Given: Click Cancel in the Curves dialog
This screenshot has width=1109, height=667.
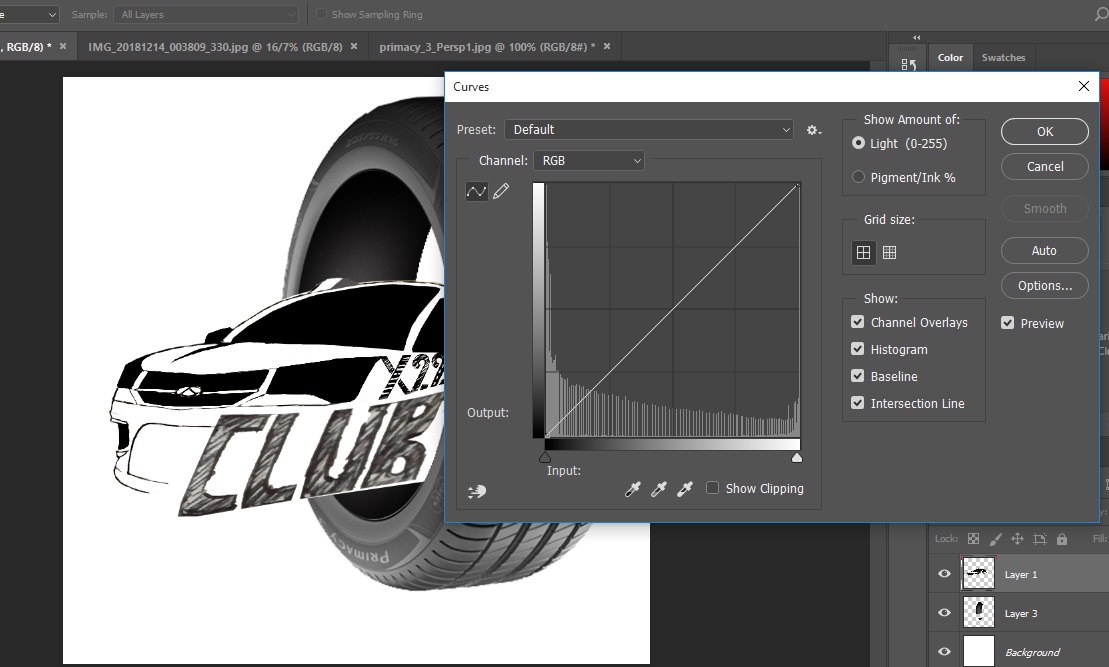Looking at the screenshot, I should point(1045,166).
